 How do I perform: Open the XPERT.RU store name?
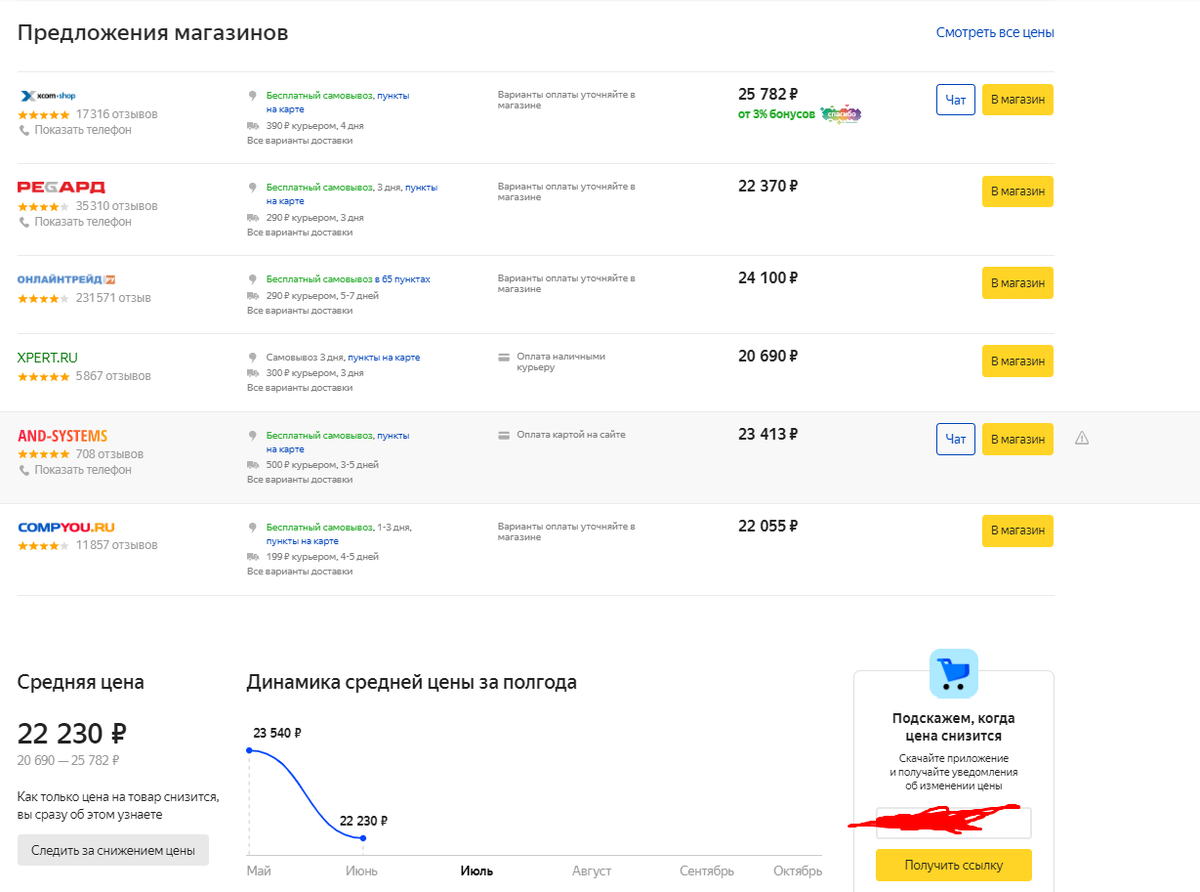click(48, 357)
